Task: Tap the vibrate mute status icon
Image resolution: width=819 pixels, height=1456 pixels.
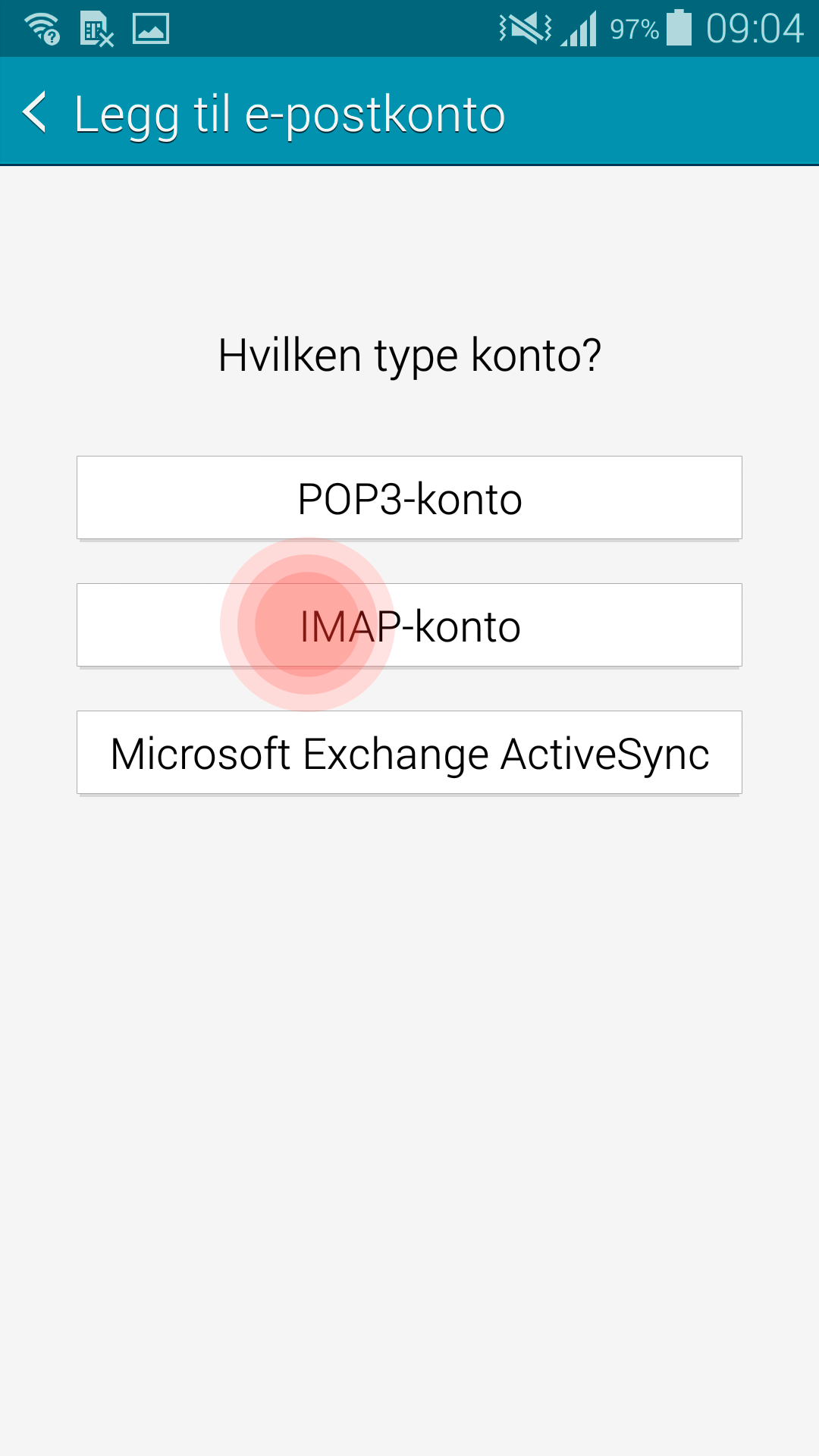Action: [526, 29]
